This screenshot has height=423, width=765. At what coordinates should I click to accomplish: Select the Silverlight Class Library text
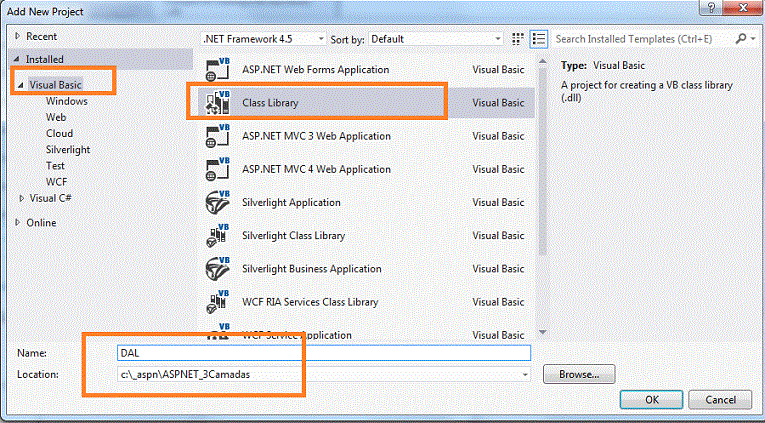coord(293,236)
